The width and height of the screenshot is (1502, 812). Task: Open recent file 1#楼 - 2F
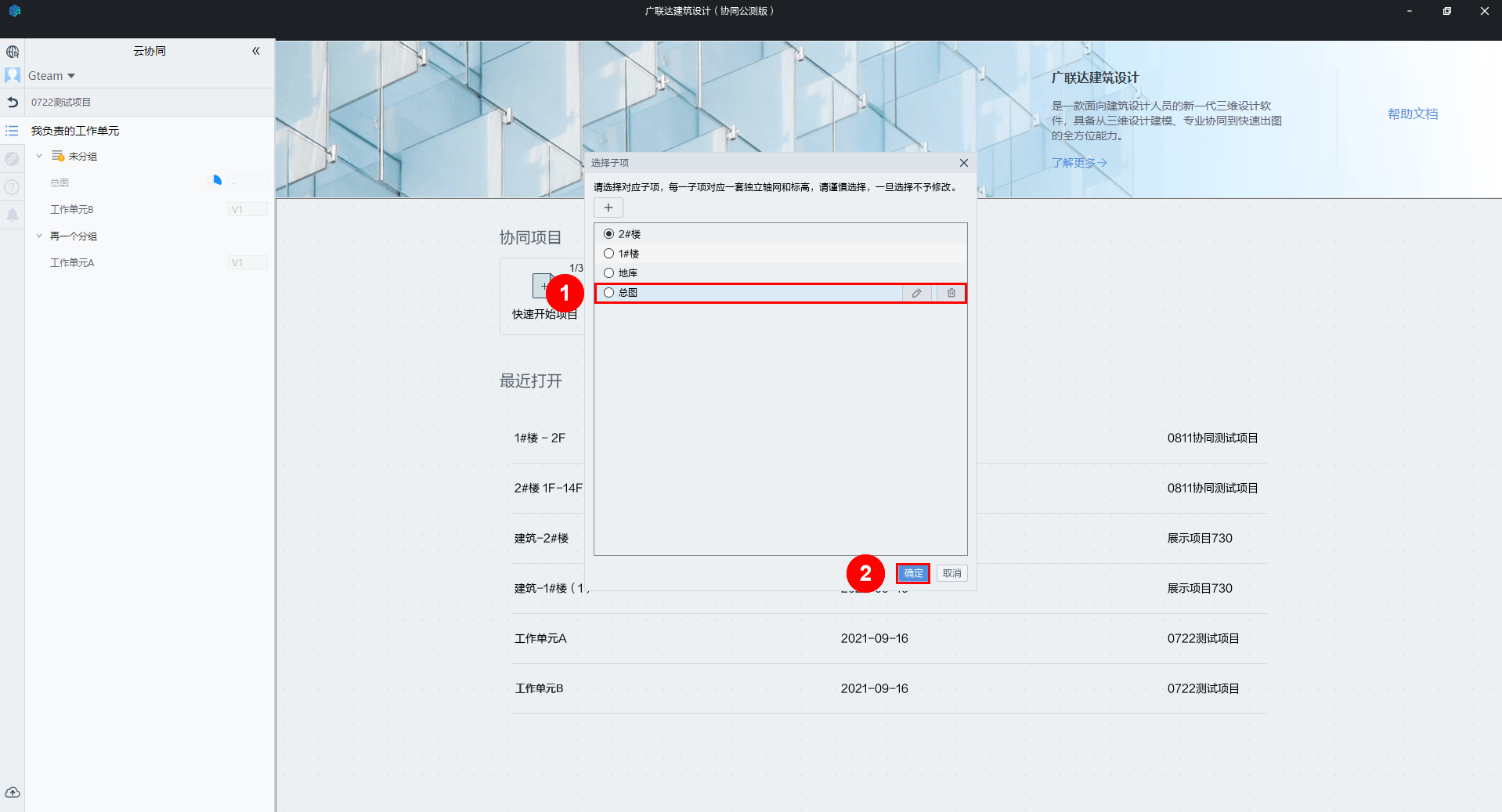click(540, 438)
